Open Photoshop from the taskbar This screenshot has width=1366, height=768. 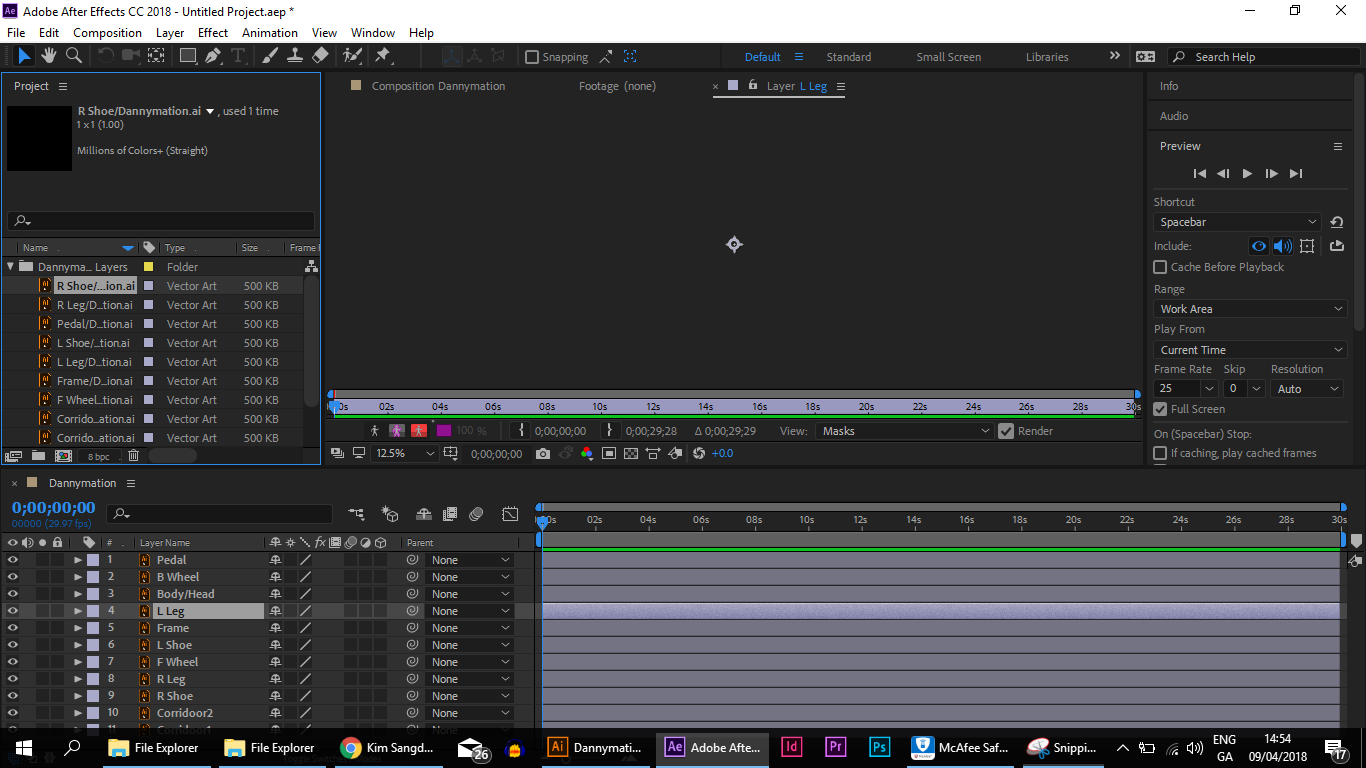879,747
